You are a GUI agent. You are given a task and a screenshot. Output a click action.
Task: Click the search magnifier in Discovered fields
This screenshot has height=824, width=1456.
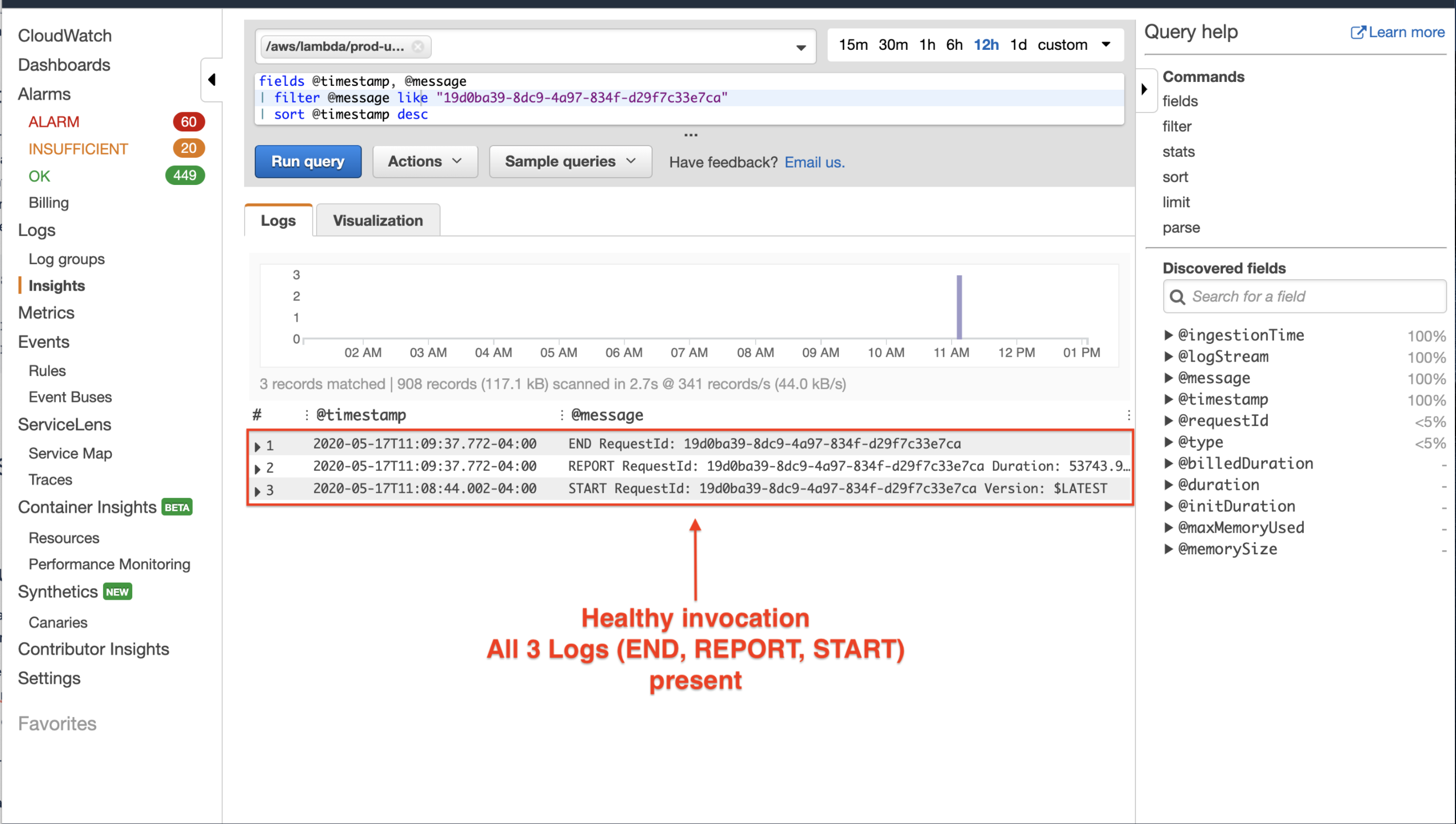coord(1178,297)
